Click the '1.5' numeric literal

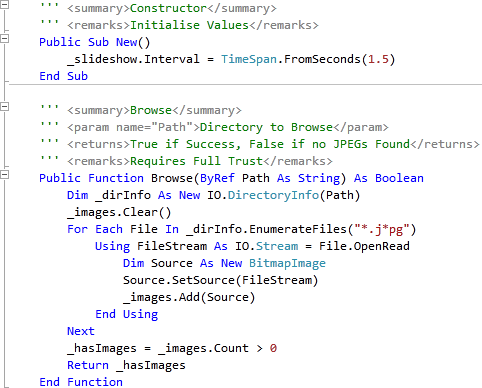(378, 59)
